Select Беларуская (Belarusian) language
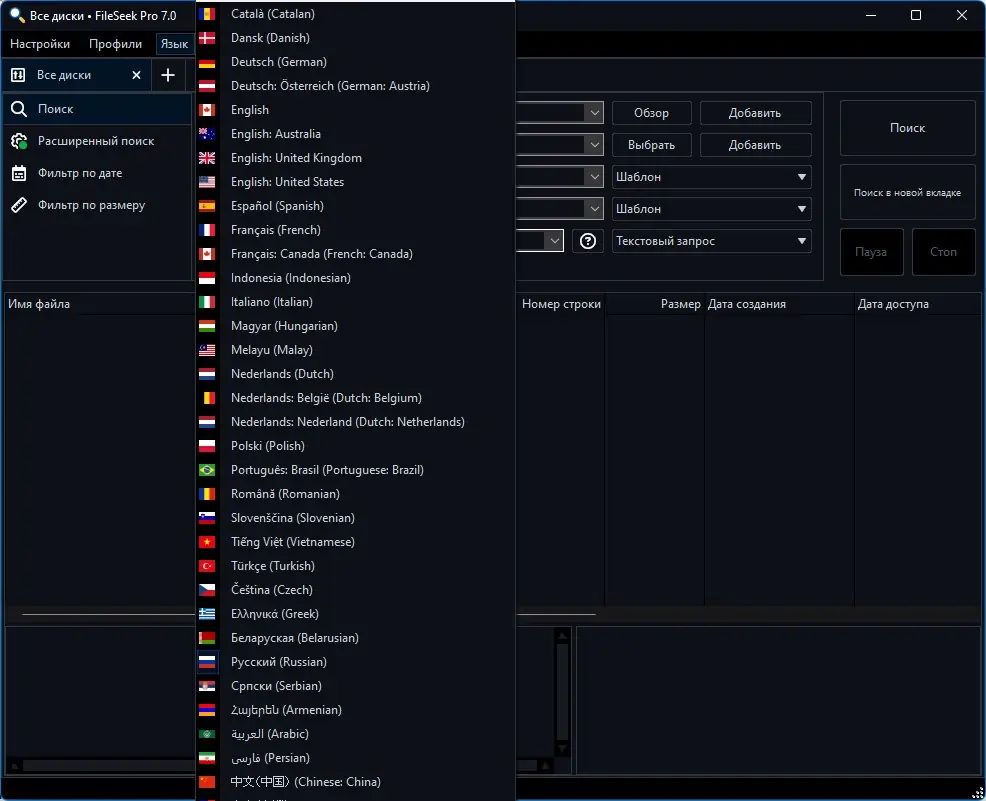The width and height of the screenshot is (986, 801). tap(356, 638)
